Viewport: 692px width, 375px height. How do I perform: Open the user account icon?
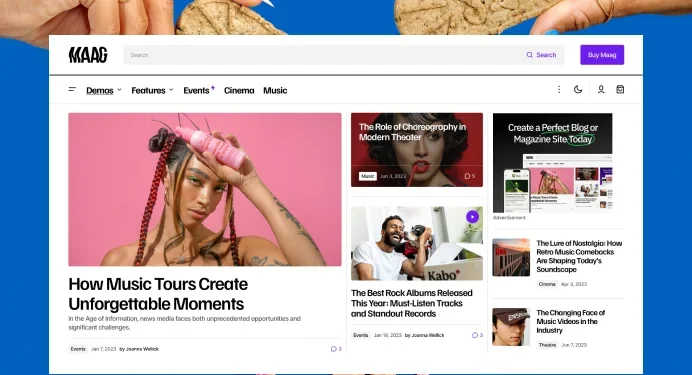click(x=601, y=90)
